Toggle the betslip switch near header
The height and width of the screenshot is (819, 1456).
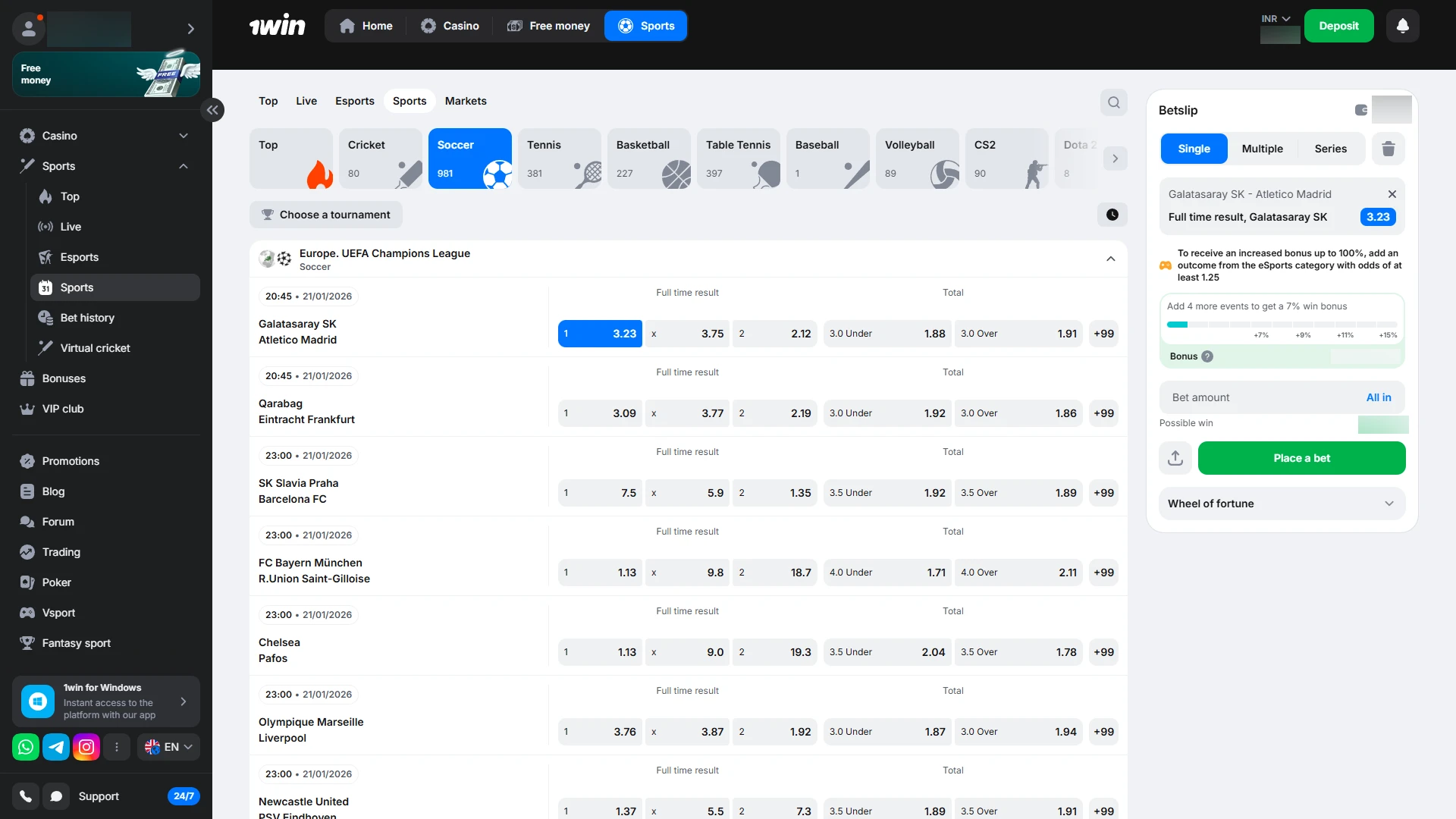coord(1361,110)
